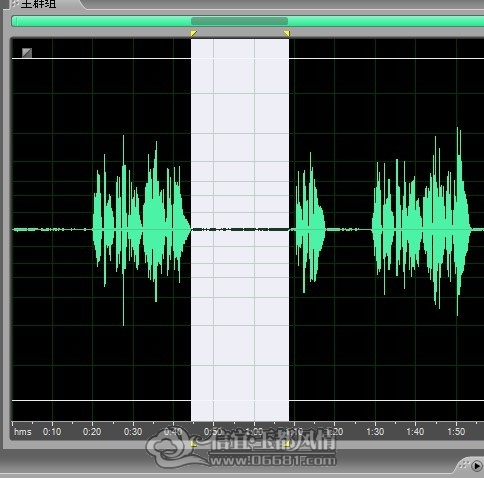Click the 0:10 mark on the time ruler
The width and height of the screenshot is (484, 478).
point(52,432)
